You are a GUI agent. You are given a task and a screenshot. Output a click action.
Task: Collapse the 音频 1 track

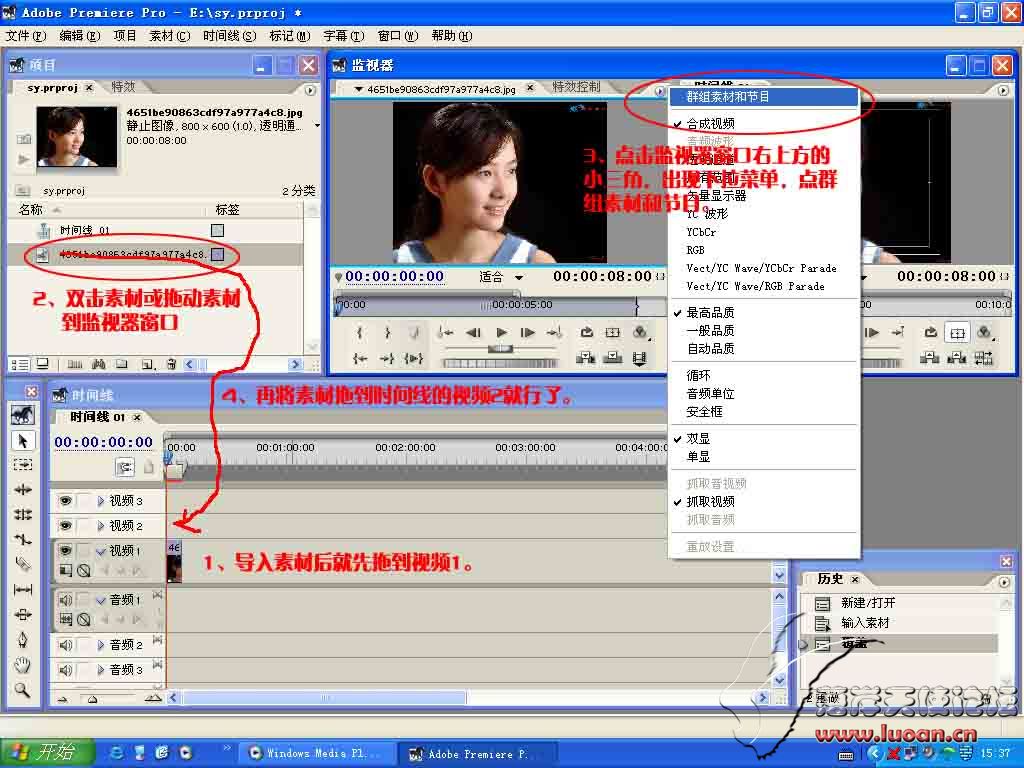[101, 600]
